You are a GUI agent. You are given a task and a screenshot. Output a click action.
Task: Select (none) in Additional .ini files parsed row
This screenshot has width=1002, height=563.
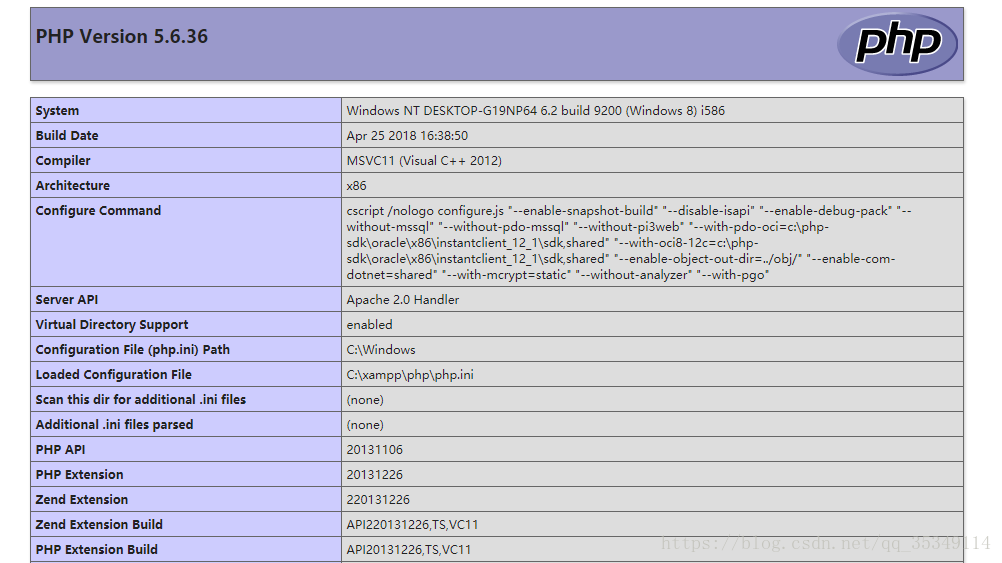[365, 424]
